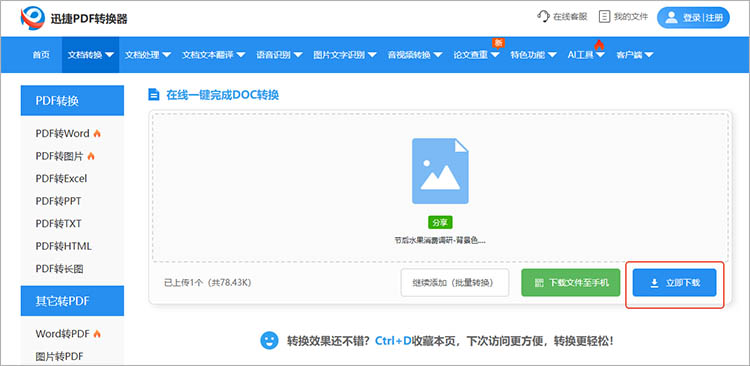
Task: Select PDF转长图 in the sidebar
Action: coord(59,269)
